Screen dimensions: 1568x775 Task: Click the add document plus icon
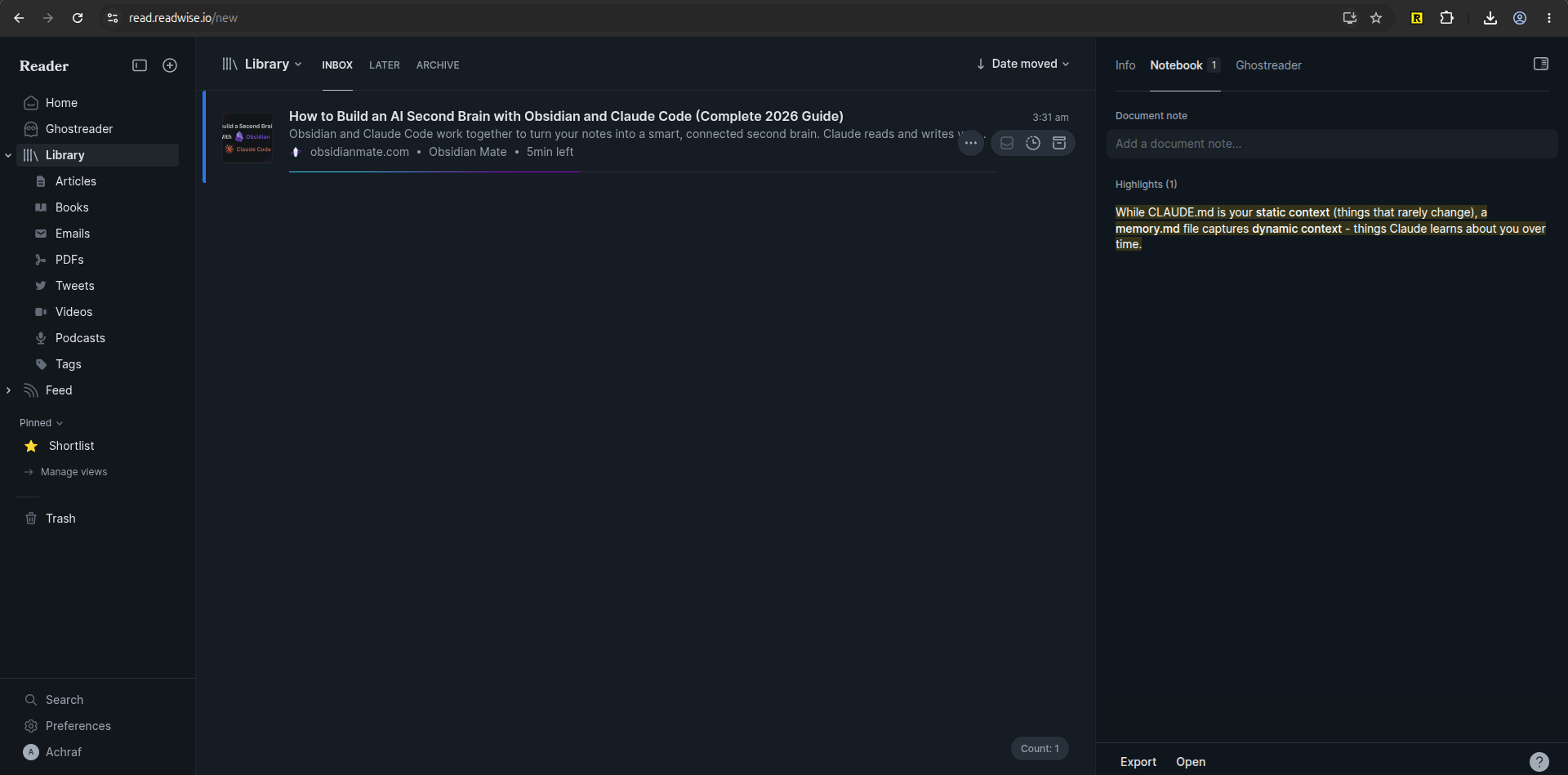click(x=170, y=65)
